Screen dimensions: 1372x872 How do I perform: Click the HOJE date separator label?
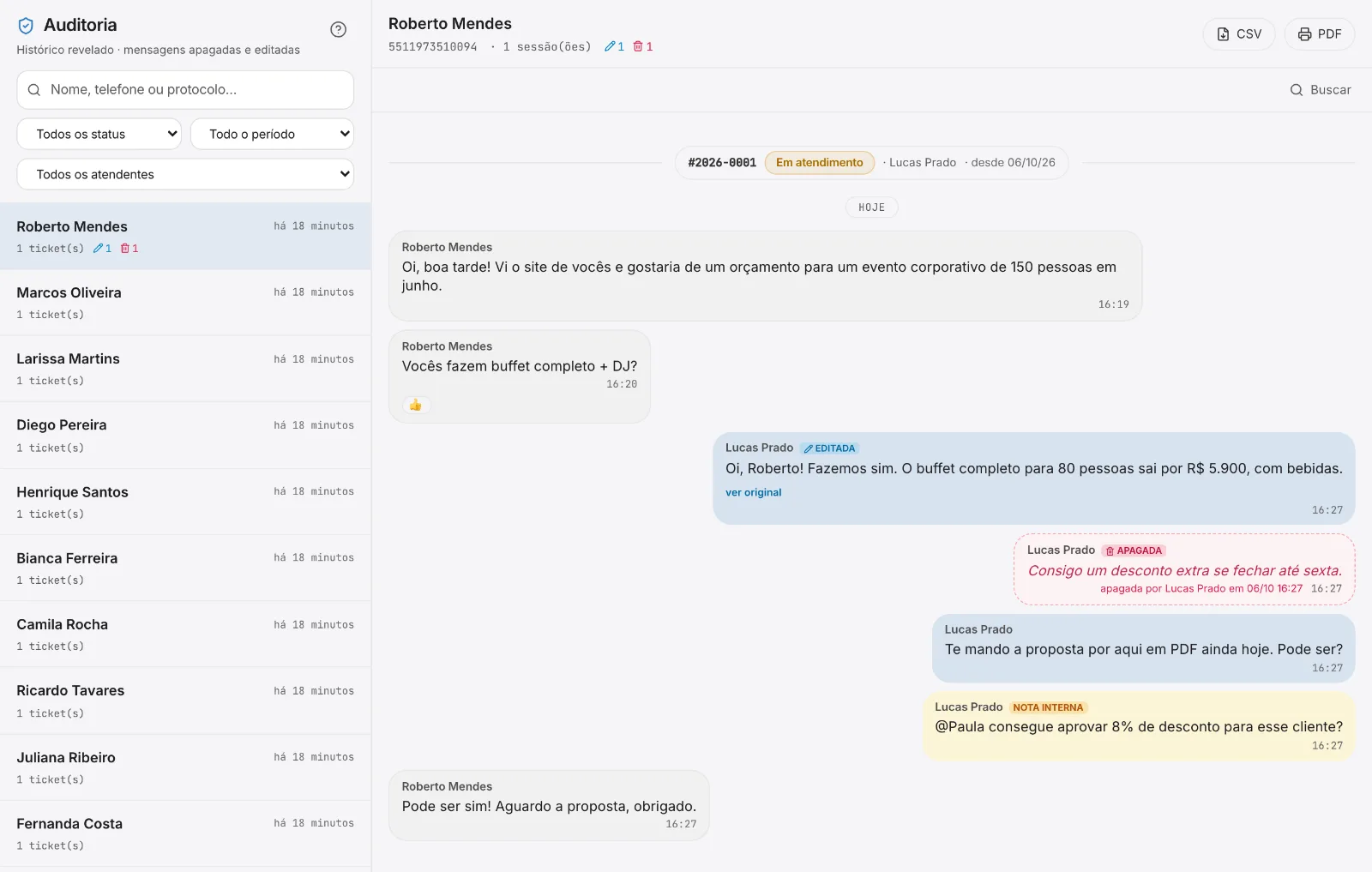tap(871, 207)
